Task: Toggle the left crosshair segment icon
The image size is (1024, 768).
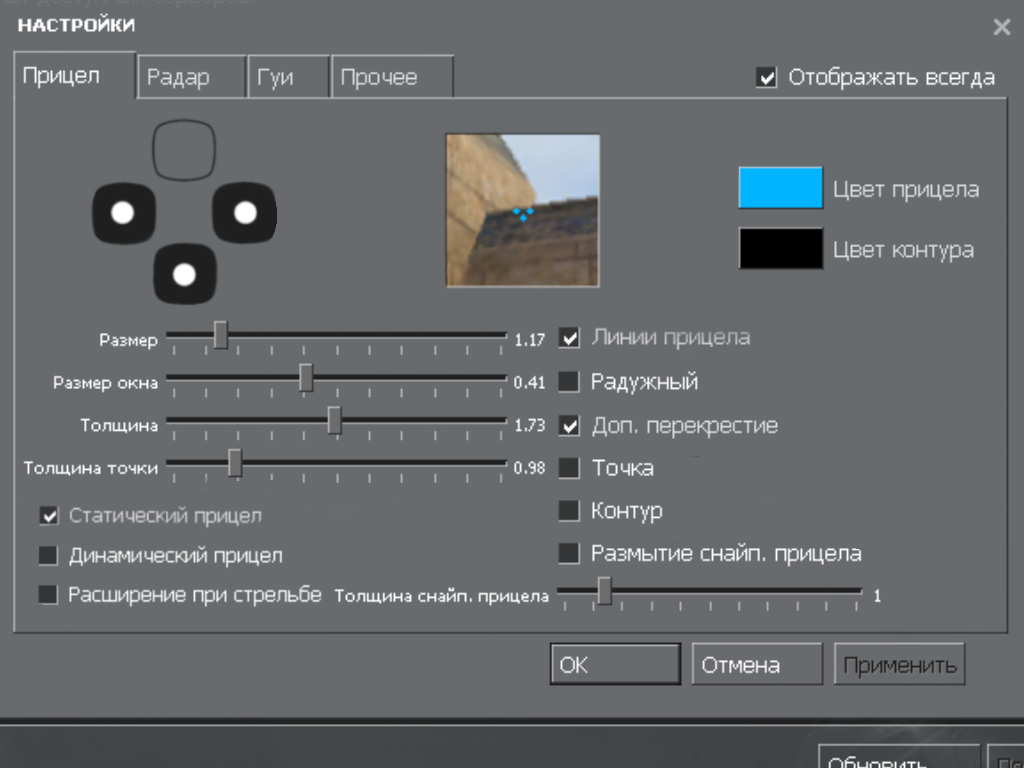Action: point(124,212)
